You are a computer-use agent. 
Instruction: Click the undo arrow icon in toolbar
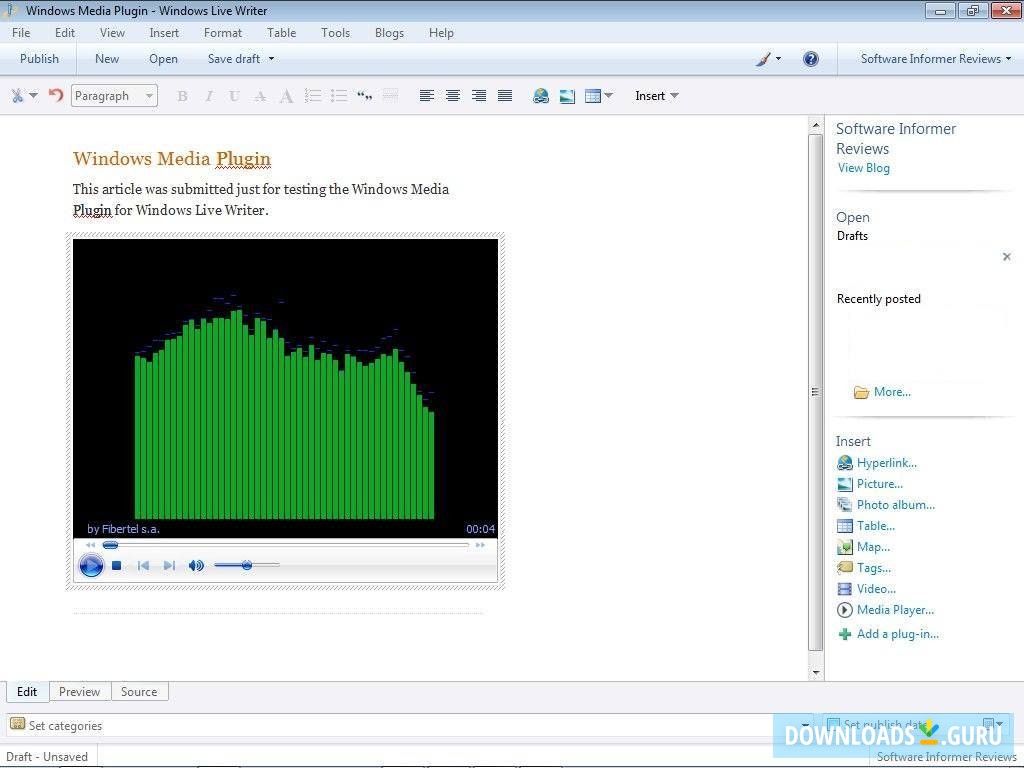(x=56, y=96)
